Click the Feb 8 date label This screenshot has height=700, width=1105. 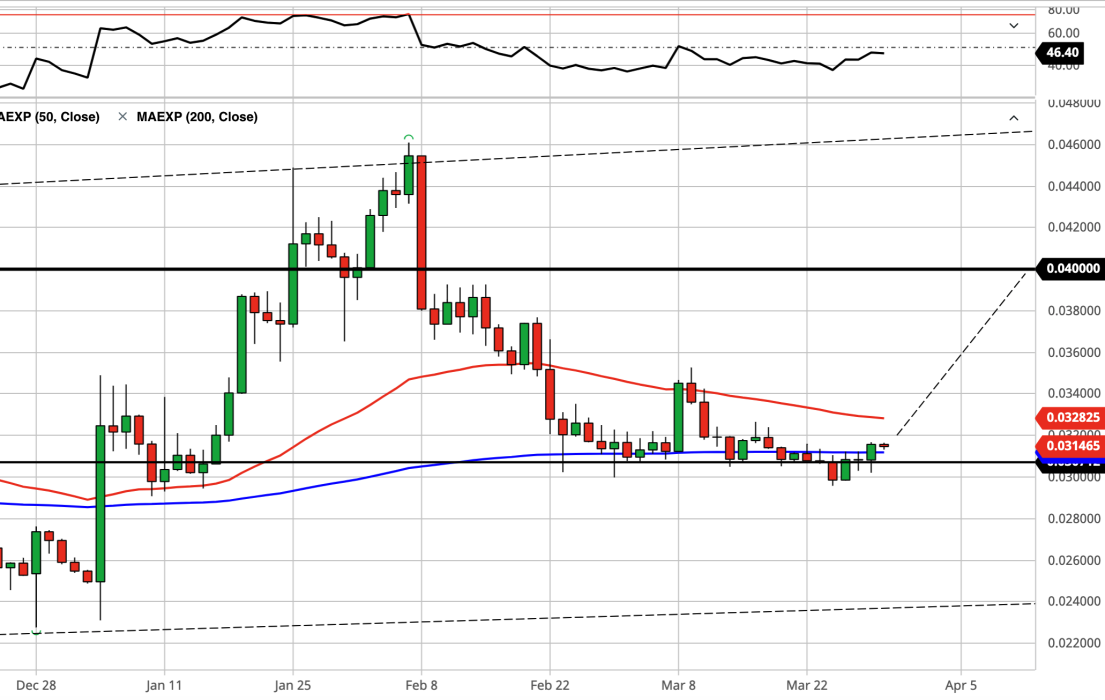pyautogui.click(x=421, y=685)
